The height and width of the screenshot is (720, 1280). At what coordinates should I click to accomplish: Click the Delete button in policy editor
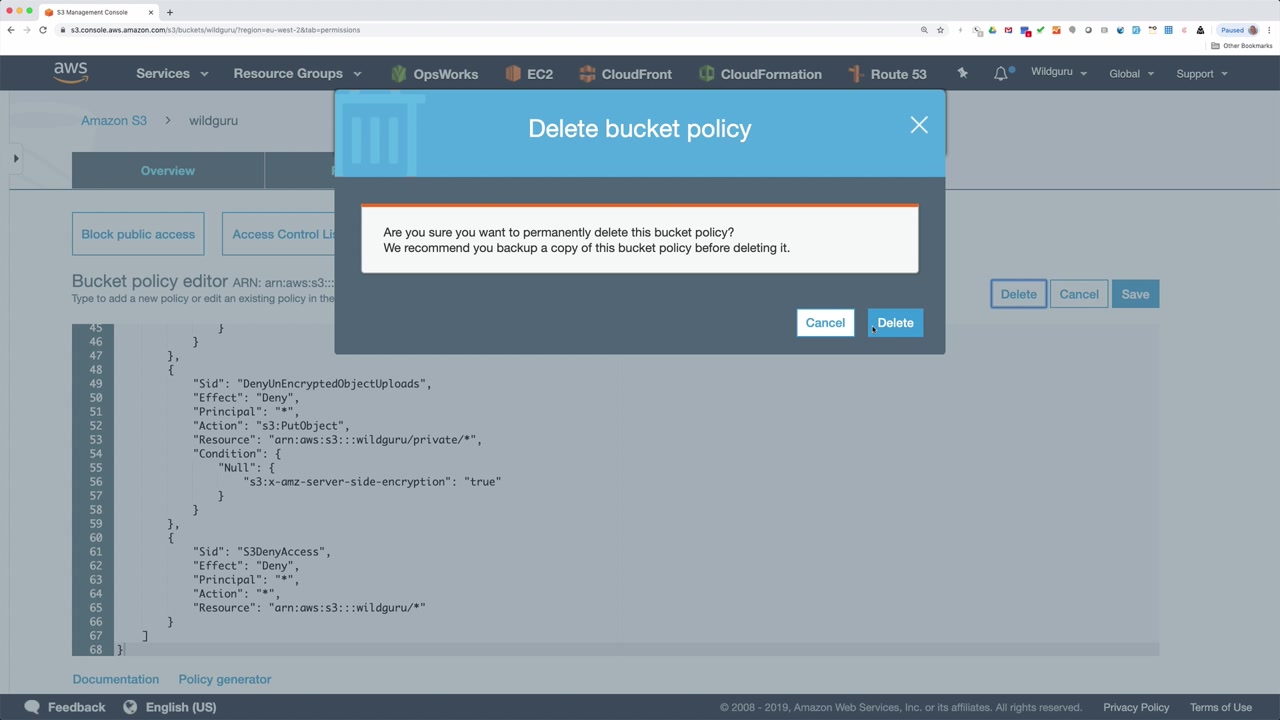tap(1019, 294)
